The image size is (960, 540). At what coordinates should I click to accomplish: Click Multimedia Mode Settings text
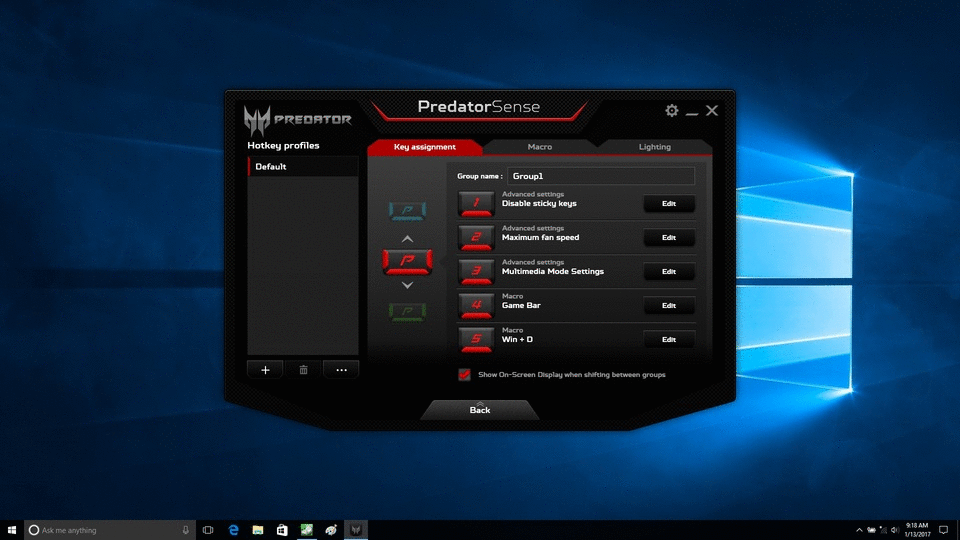tap(552, 271)
